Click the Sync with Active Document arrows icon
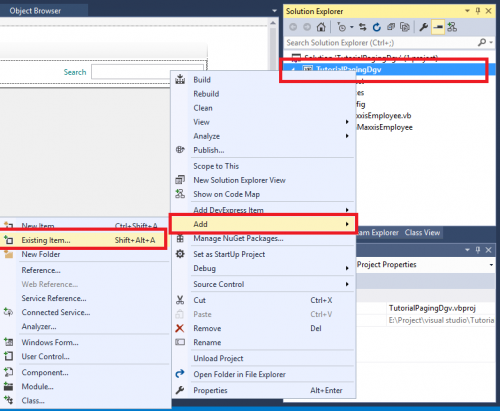Image resolution: width=500 pixels, height=411 pixels. click(x=363, y=27)
